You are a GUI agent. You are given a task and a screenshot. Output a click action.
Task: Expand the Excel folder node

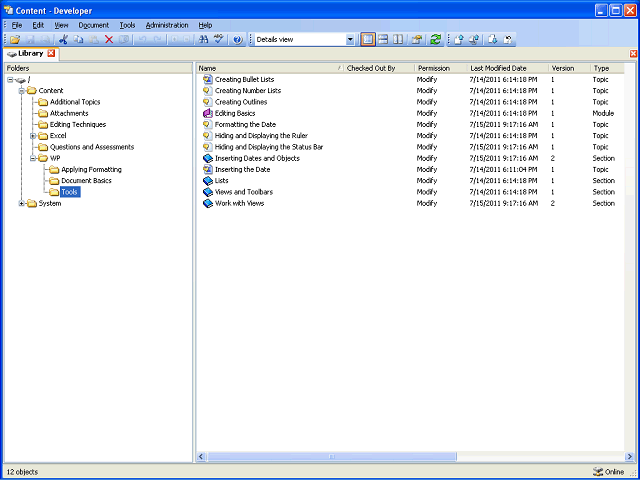(33, 136)
